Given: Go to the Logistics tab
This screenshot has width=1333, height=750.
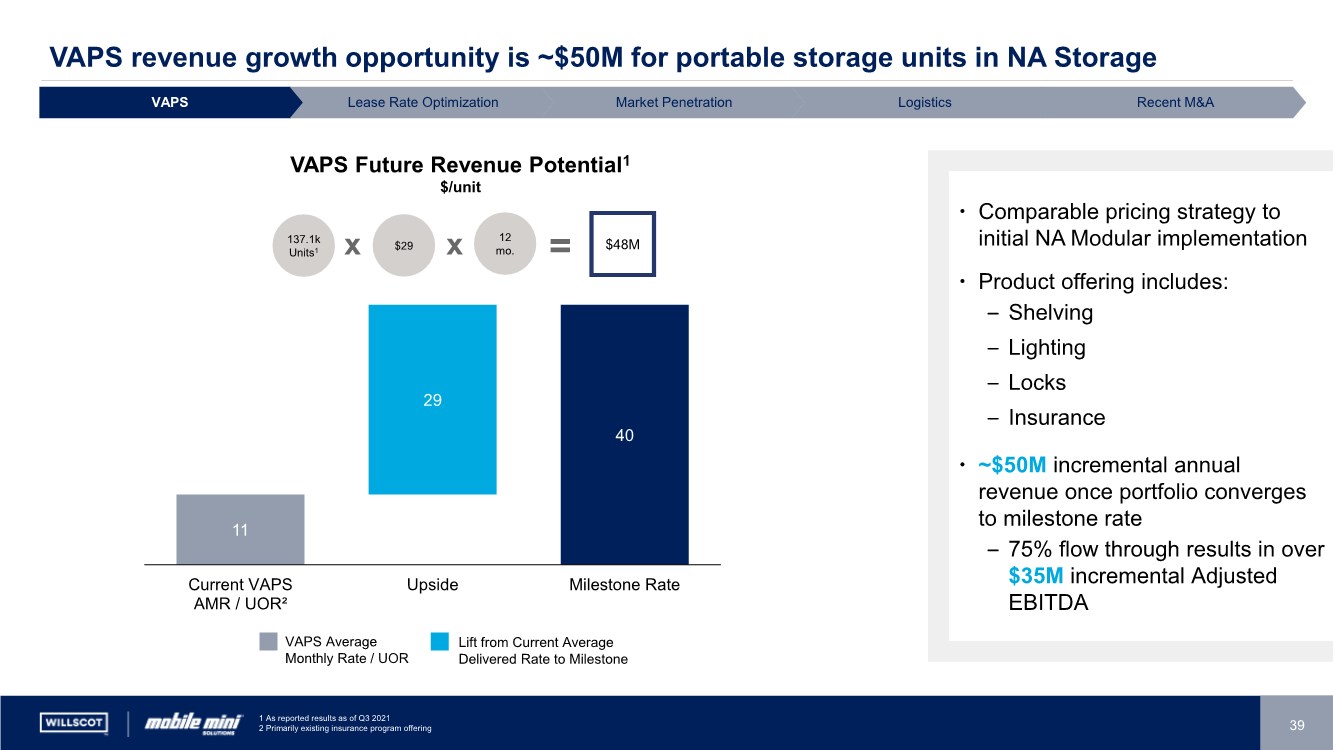Looking at the screenshot, I should (x=924, y=102).
